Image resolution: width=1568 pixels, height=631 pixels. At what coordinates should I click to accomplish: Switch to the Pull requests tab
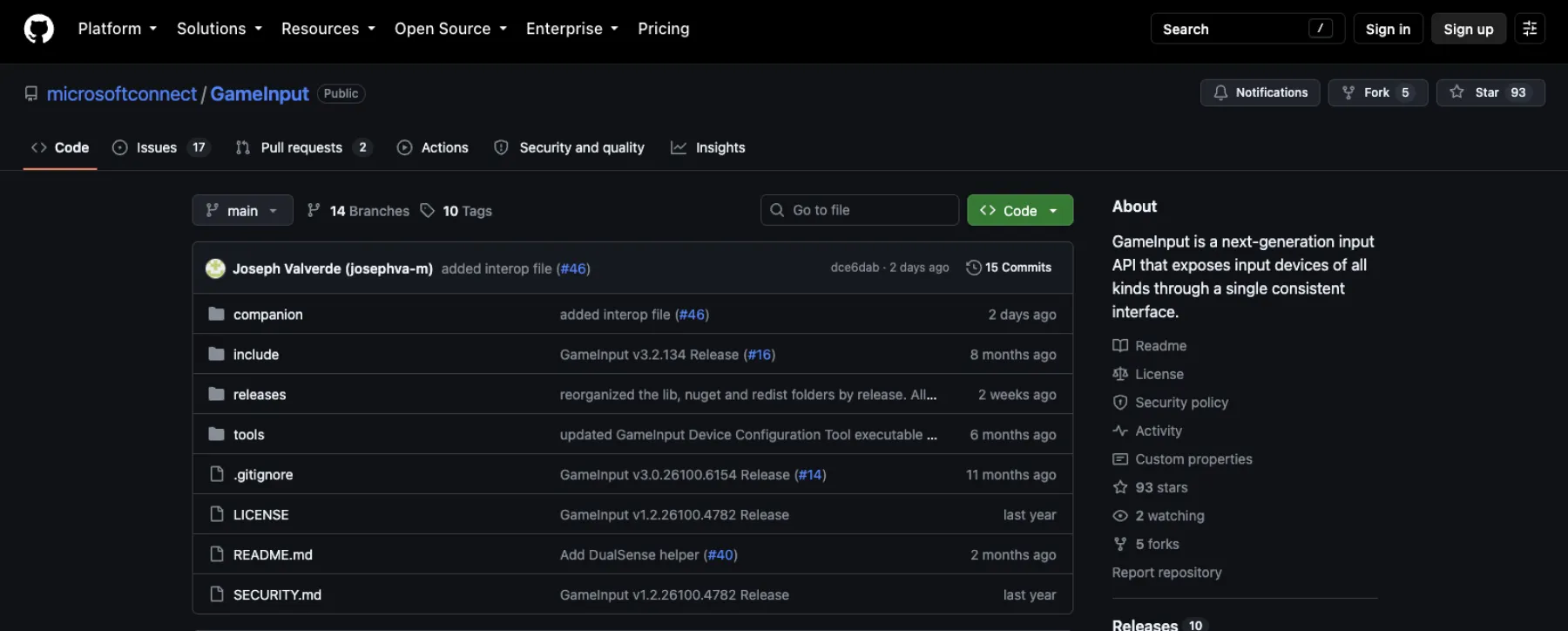pos(304,148)
